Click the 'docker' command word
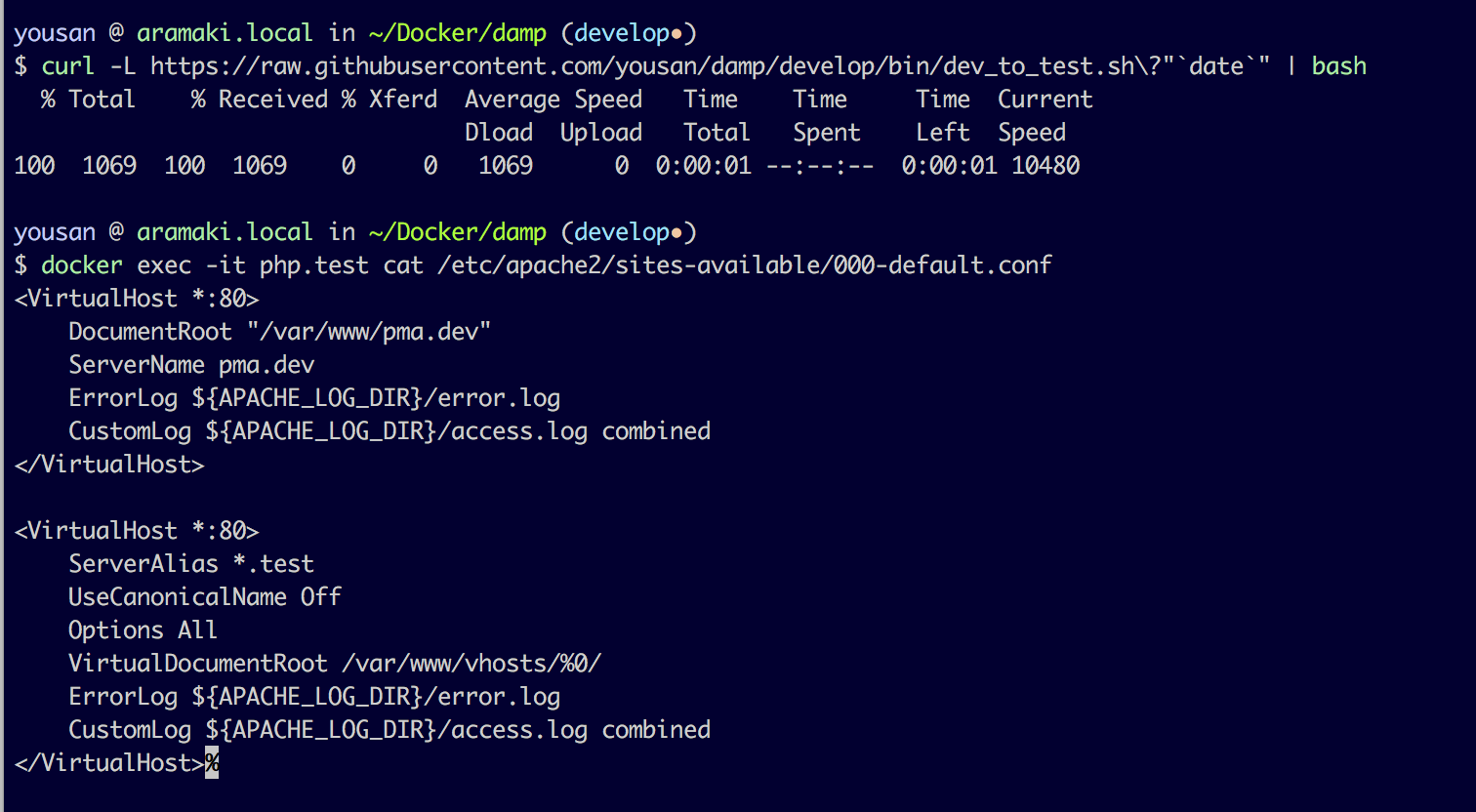The width and height of the screenshot is (1476, 812). coord(82,265)
